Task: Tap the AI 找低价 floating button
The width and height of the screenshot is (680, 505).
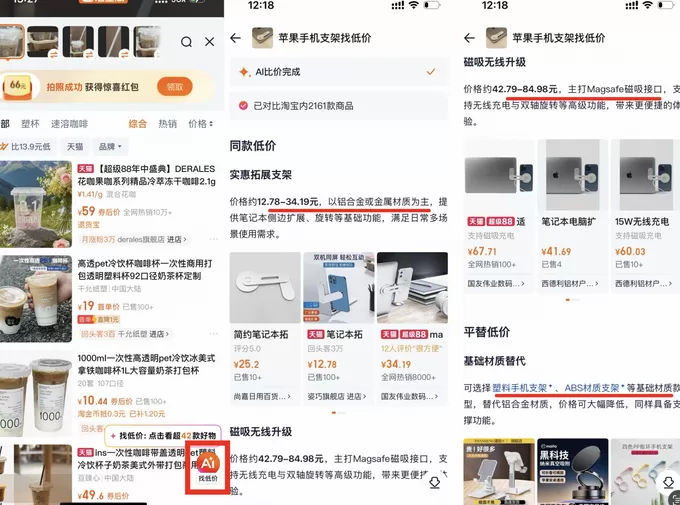Action: (208, 468)
